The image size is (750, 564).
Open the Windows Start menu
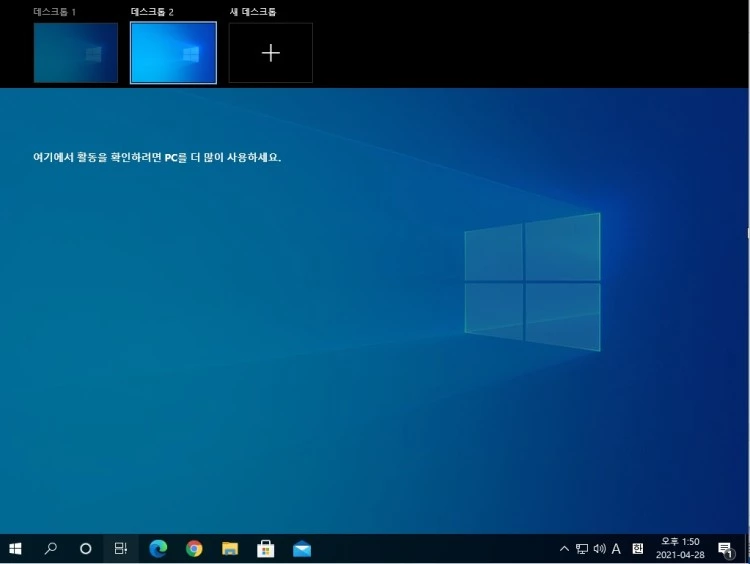pos(15,548)
